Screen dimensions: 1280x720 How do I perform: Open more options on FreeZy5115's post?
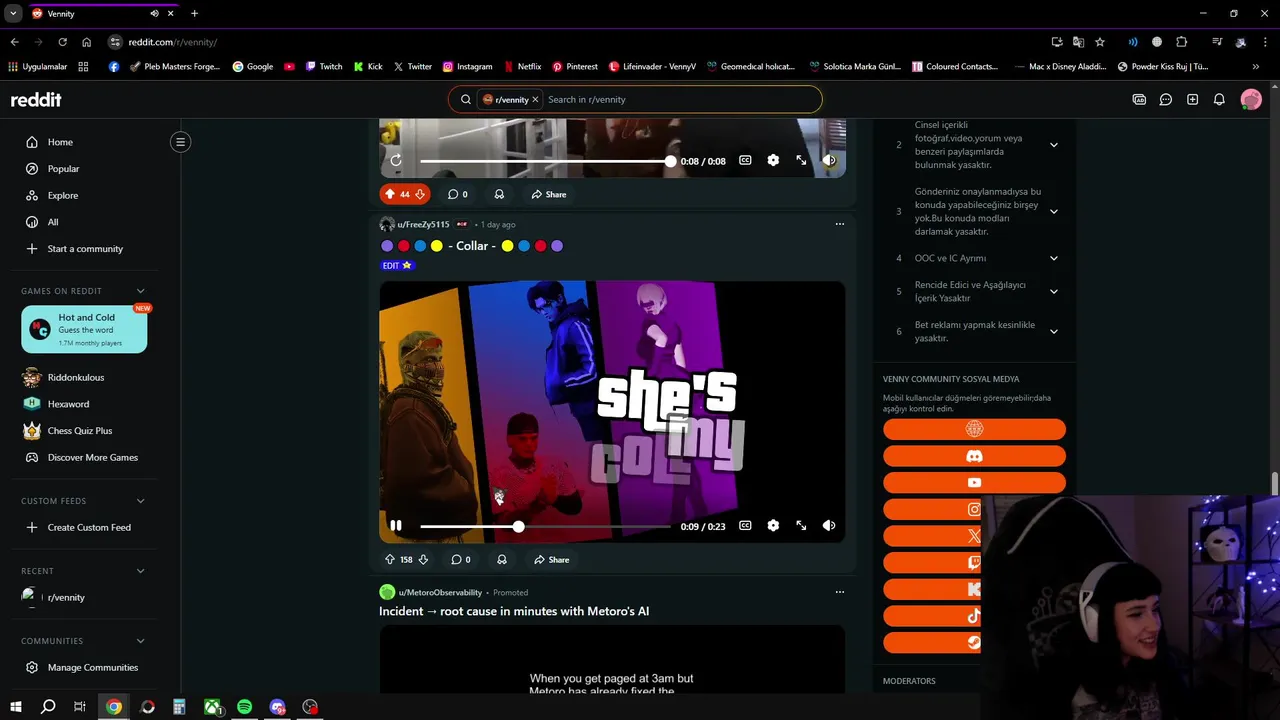click(839, 224)
